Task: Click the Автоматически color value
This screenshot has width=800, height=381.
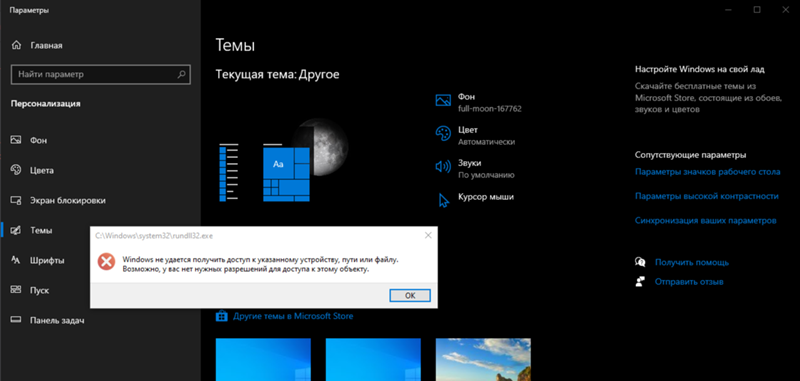Action: point(486,142)
